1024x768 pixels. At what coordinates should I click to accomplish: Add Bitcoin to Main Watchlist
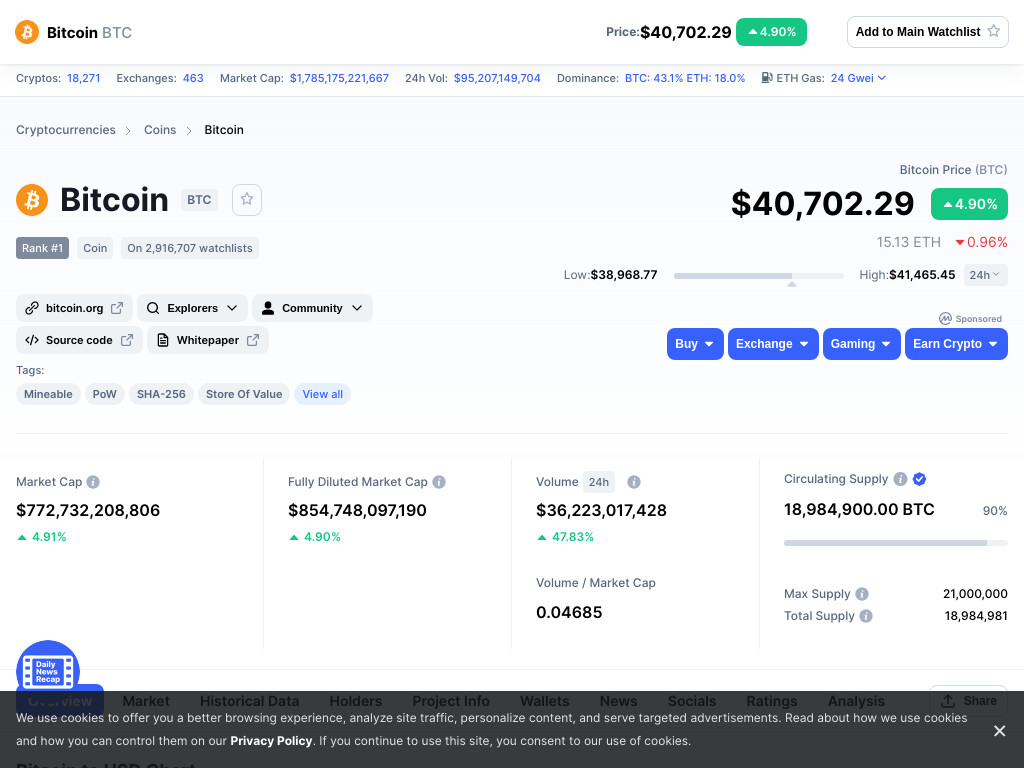click(927, 32)
